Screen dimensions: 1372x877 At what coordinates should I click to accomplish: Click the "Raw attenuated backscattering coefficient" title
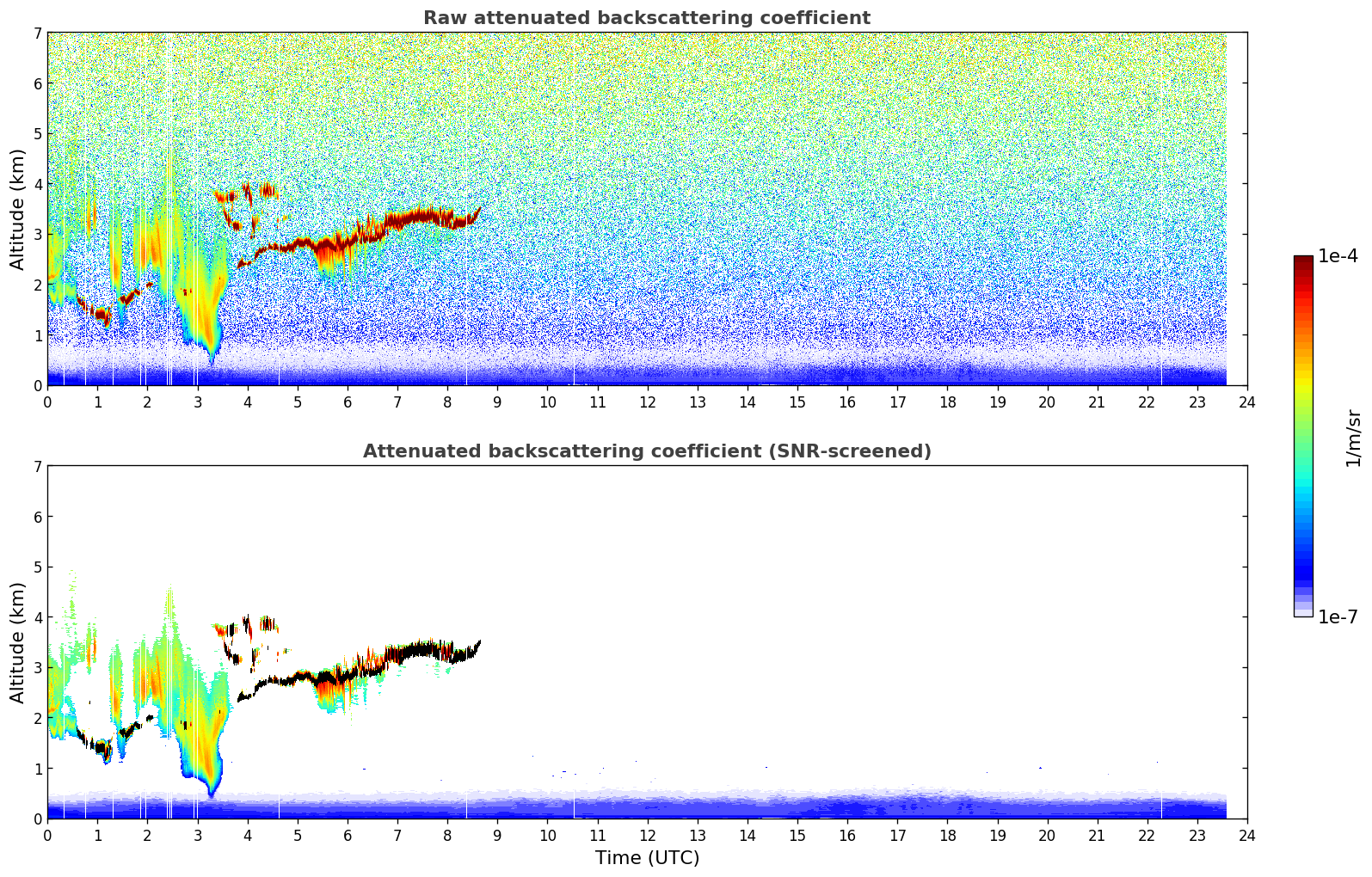[647, 18]
